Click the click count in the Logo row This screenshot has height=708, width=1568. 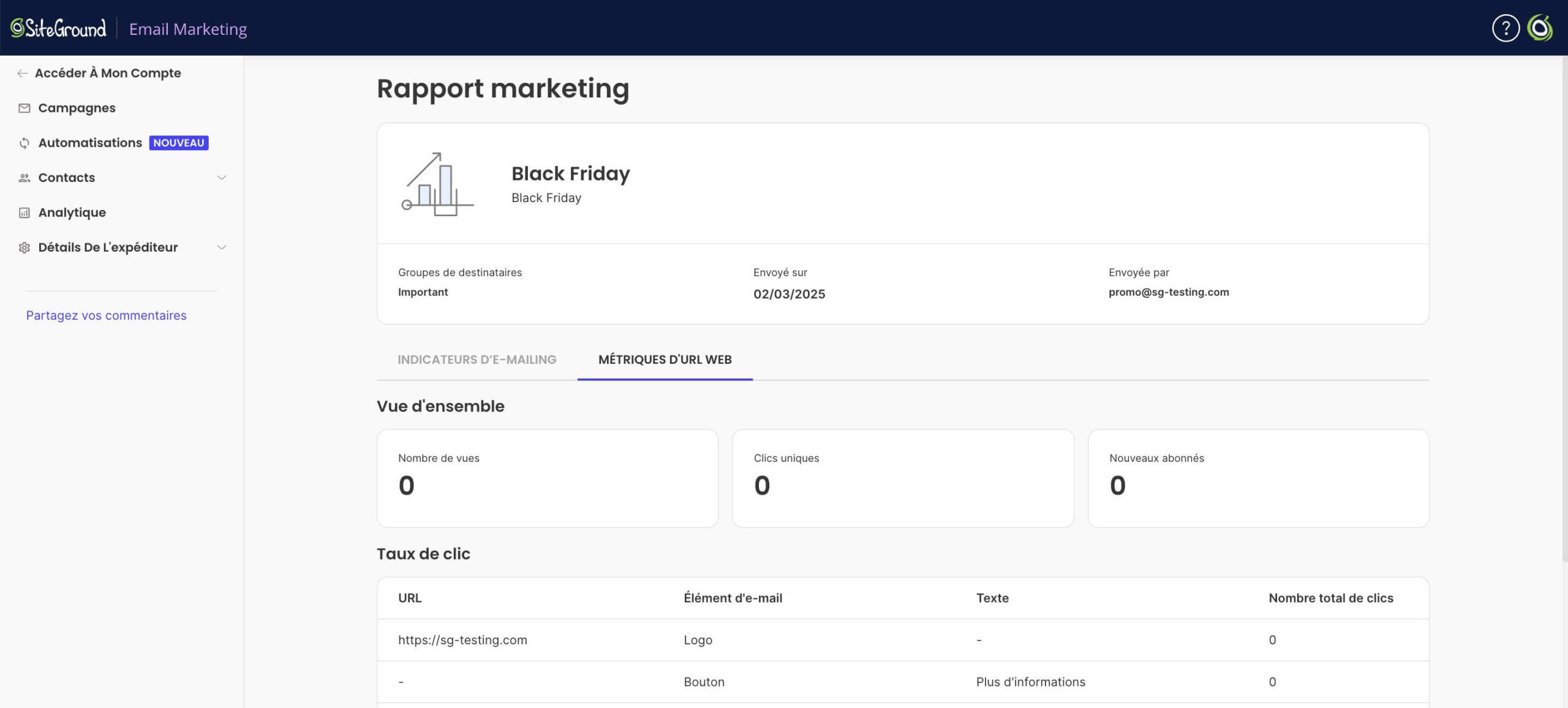1272,640
